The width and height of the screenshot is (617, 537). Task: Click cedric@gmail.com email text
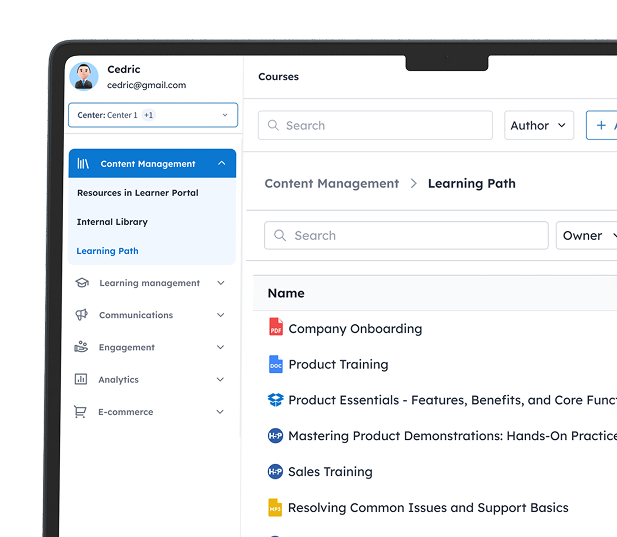pyautogui.click(x=146, y=85)
